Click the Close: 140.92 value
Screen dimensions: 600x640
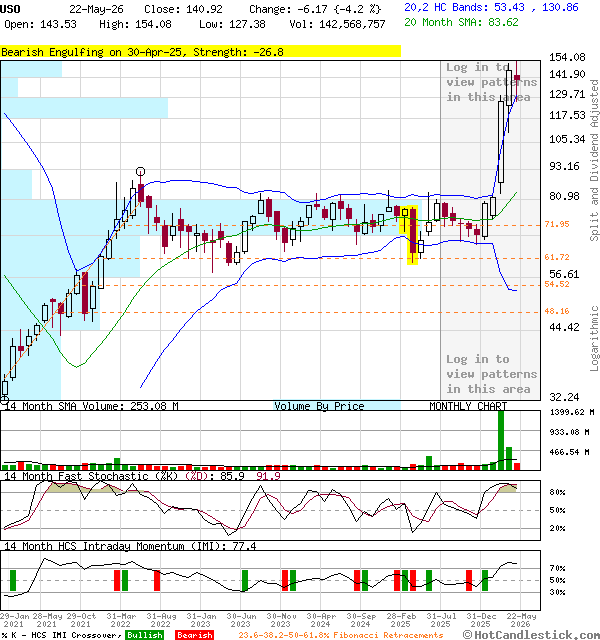point(183,9)
